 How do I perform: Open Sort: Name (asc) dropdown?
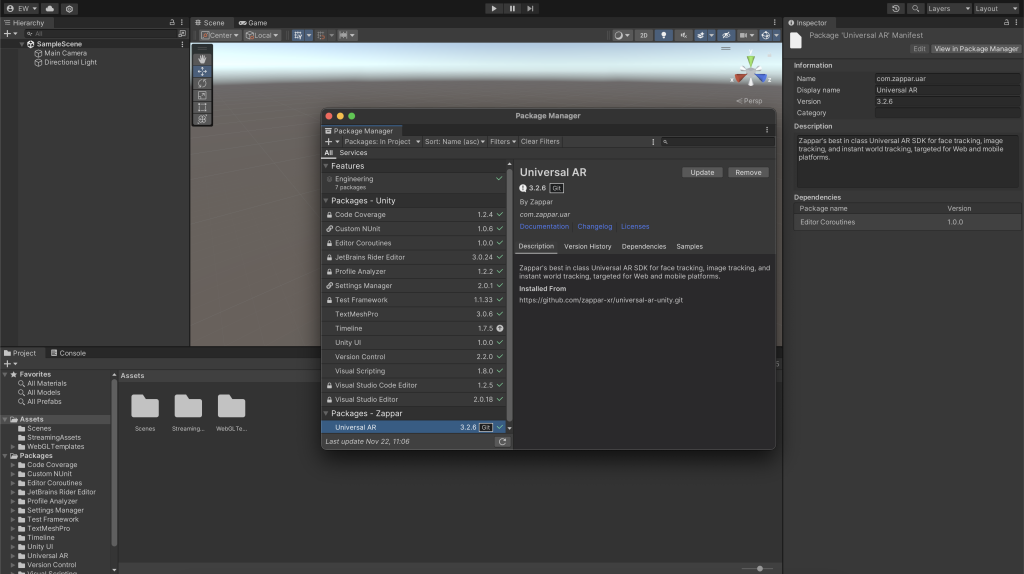pyautogui.click(x=455, y=142)
